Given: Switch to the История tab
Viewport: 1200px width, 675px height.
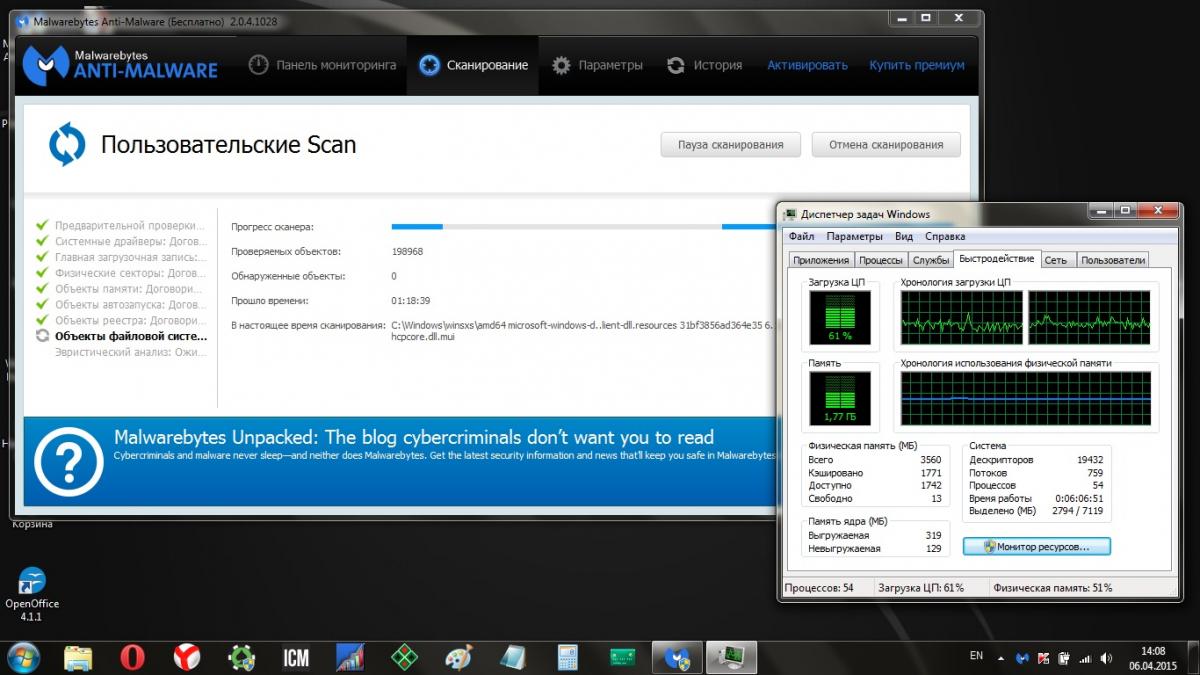Looking at the screenshot, I should tap(705, 65).
